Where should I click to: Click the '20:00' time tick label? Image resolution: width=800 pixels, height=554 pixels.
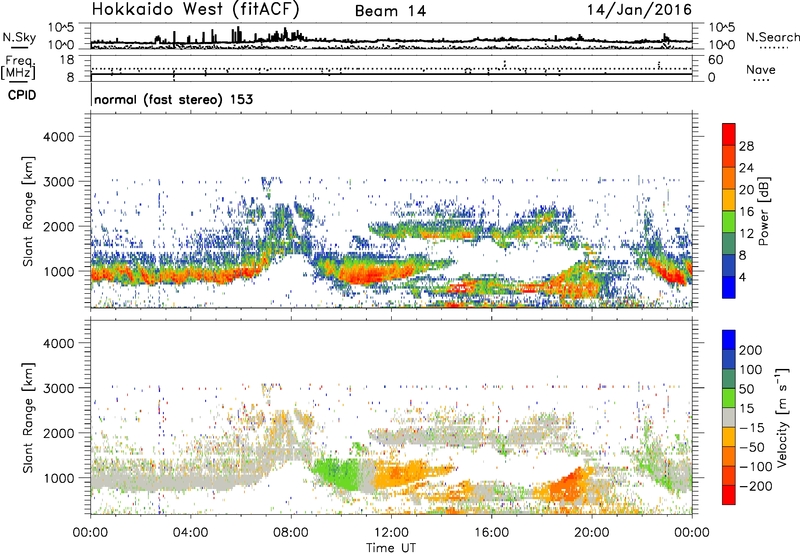point(592,533)
